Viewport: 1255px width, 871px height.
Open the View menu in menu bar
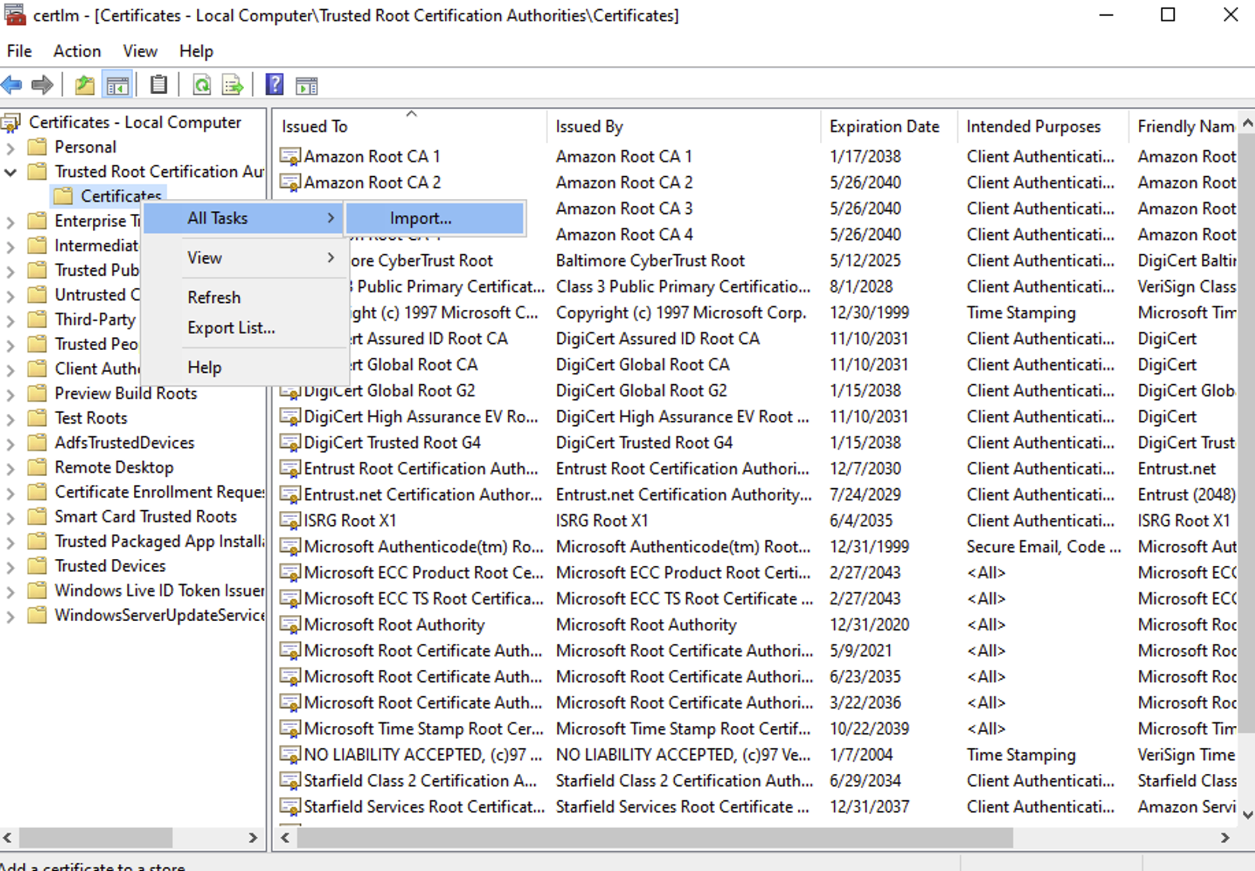140,51
